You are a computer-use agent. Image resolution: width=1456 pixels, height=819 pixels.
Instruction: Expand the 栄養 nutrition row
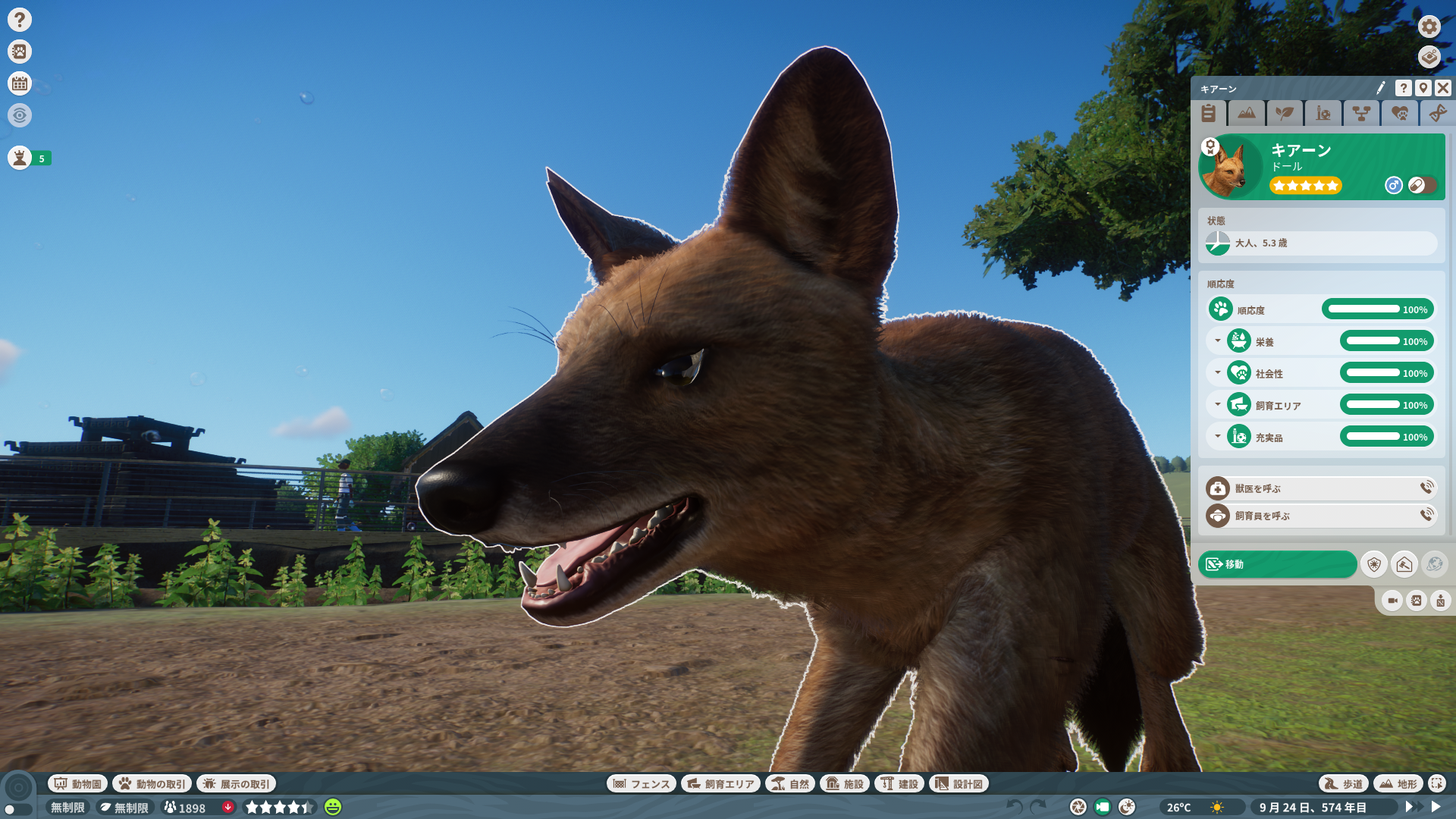point(1218,341)
